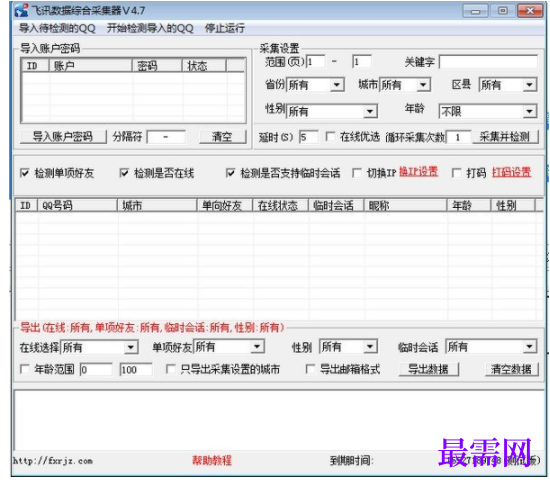The height and width of the screenshot is (484, 550).
Task: Click 性别 column header in results table
Action: click(x=512, y=206)
